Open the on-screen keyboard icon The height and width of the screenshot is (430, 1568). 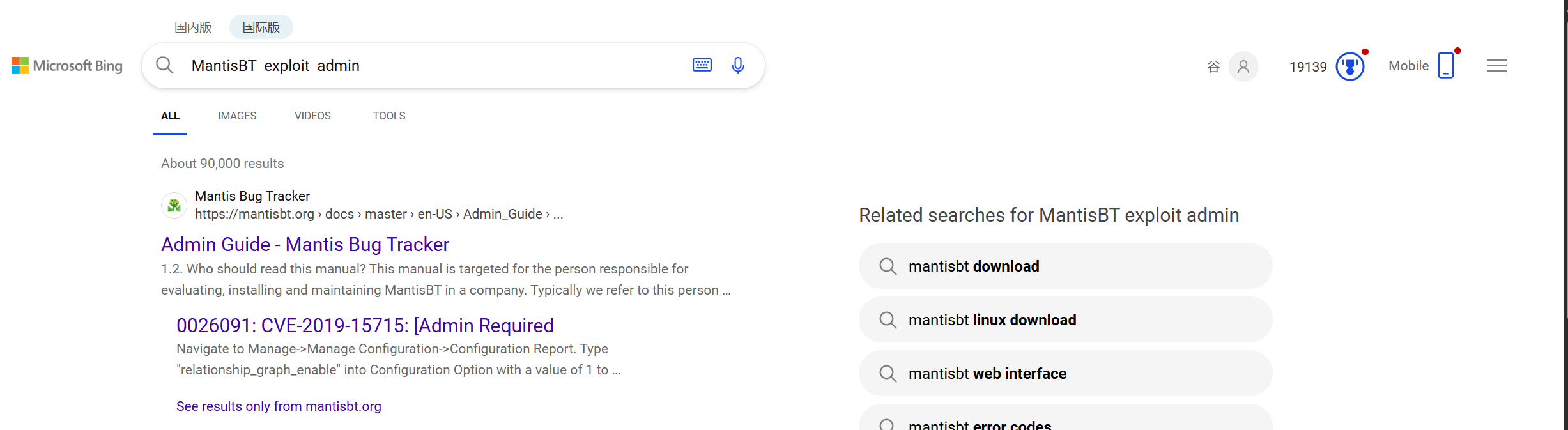tap(702, 65)
